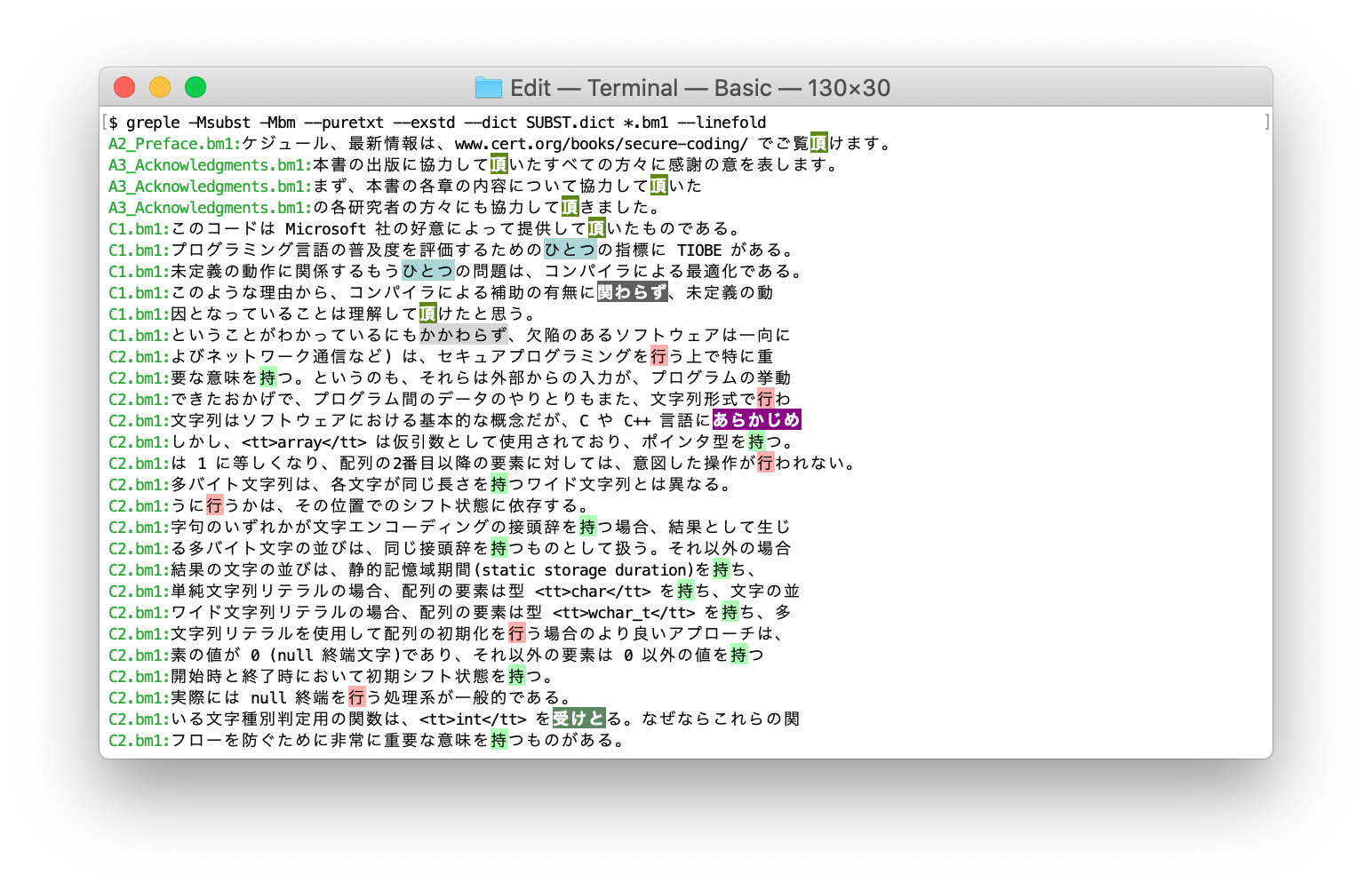Click the '<tt>array</tt>' text
Image resolution: width=1372 pixels, height=890 pixels.
pyautogui.click(x=304, y=442)
